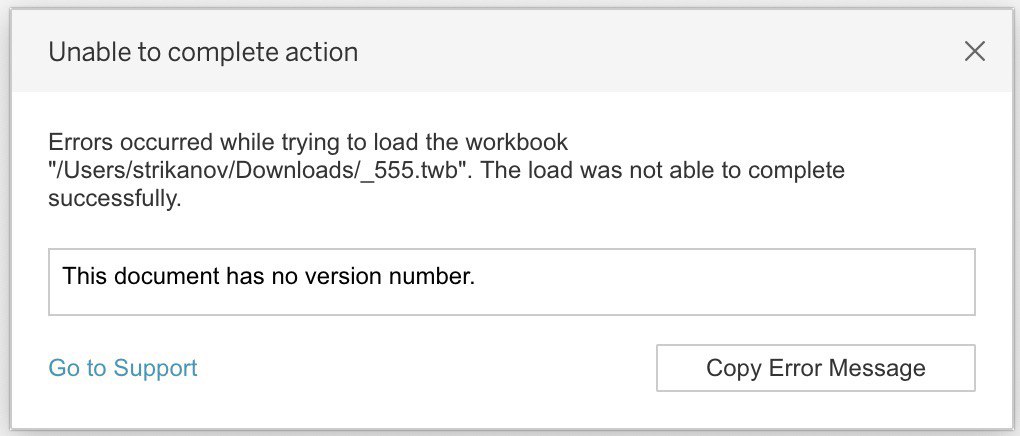Select the "This document has no version number." text
1020x436 pixels.
coord(268,275)
